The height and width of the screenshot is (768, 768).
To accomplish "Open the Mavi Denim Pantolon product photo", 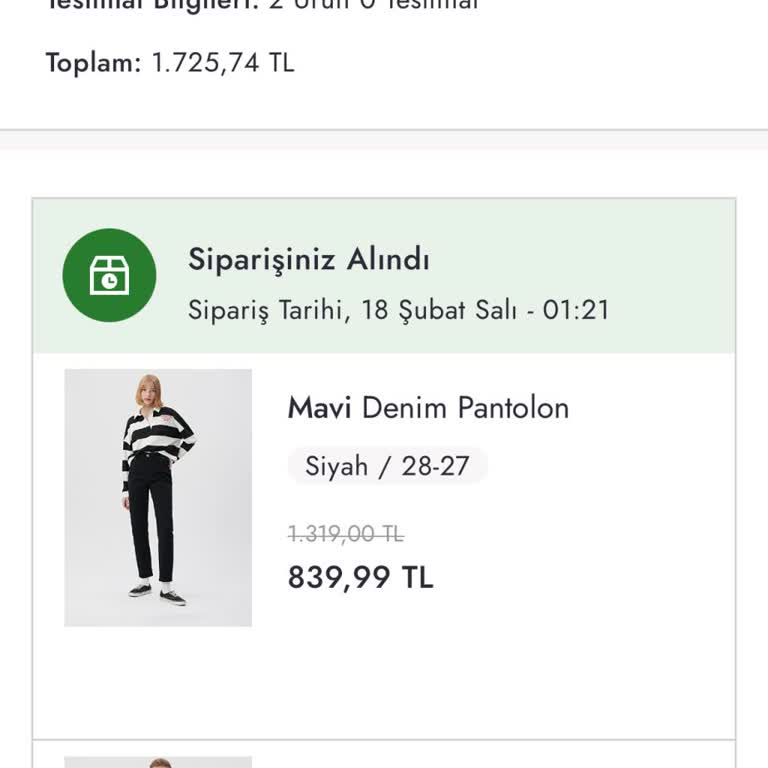I will pyautogui.click(x=158, y=497).
